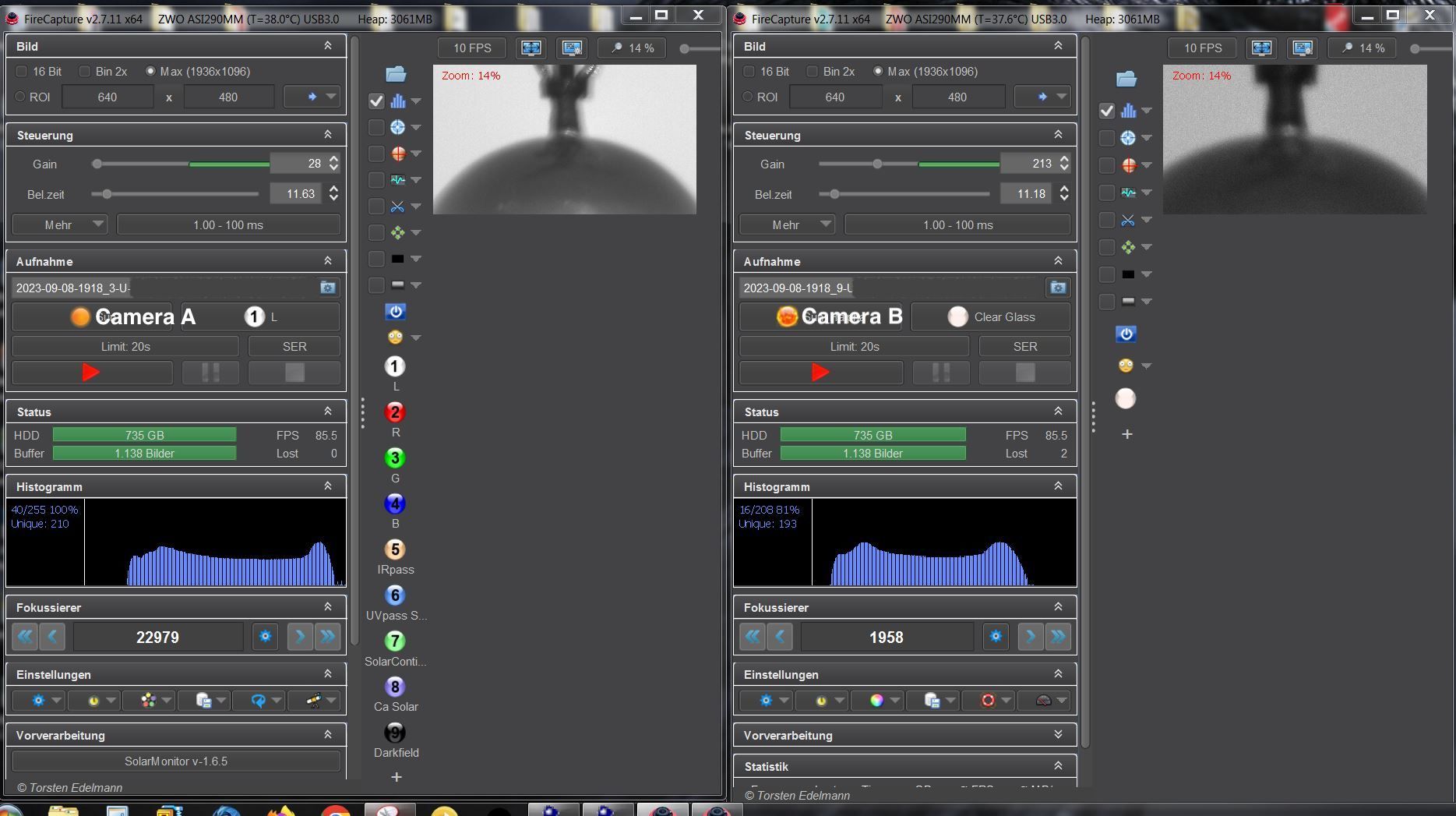Screen dimensions: 1456x816
Task: Uncheck the histogram checkbox in Camera B sidebar
Action: click(1106, 111)
